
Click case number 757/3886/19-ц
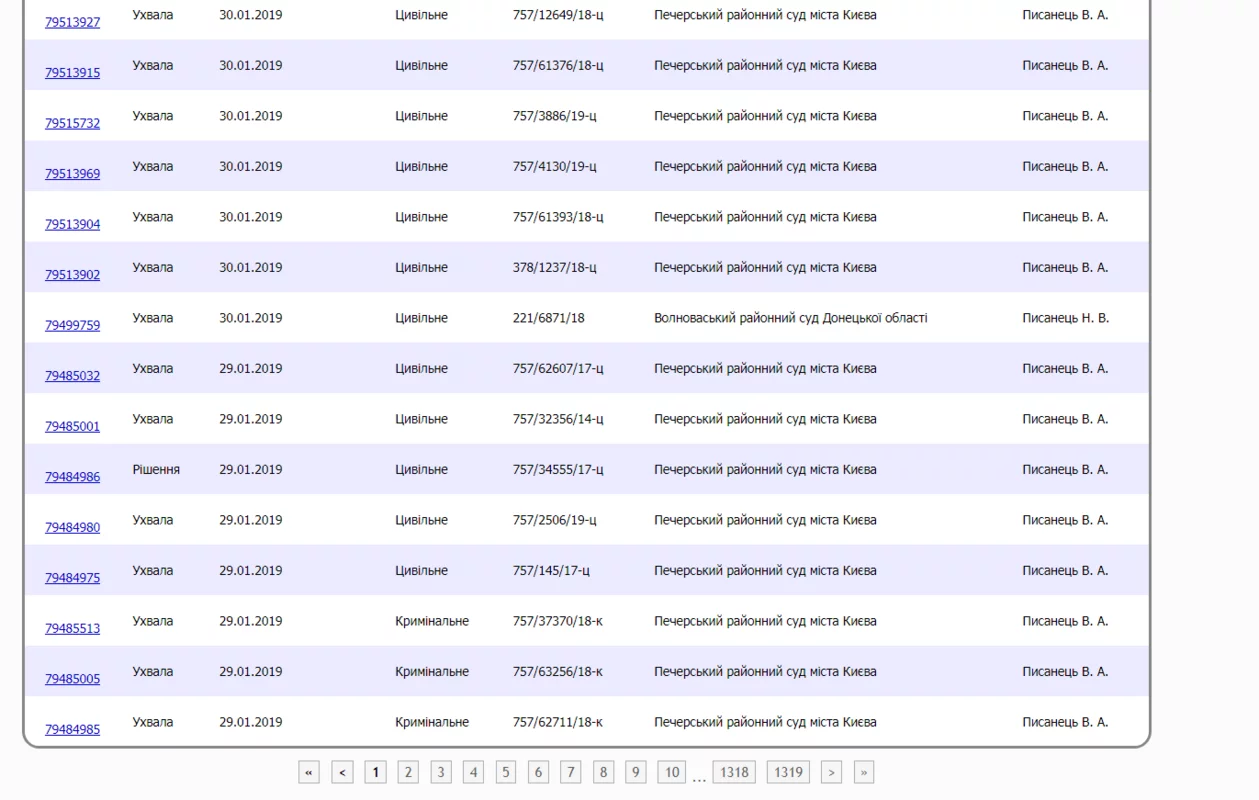555,116
